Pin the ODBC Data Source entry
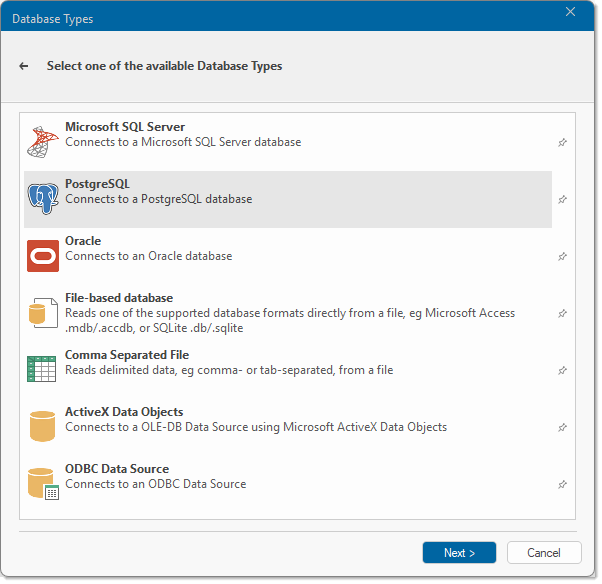 tap(562, 485)
